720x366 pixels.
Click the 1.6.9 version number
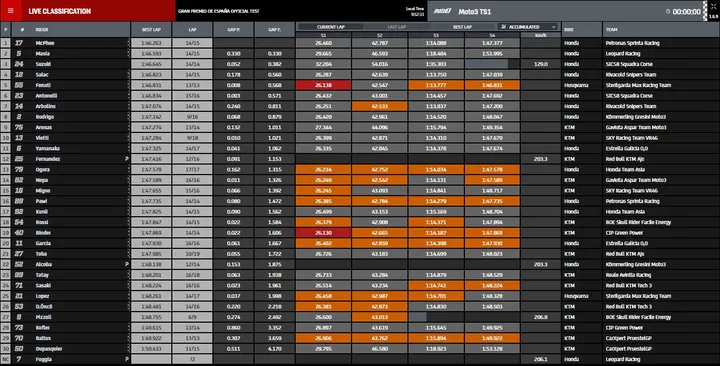point(713,17)
